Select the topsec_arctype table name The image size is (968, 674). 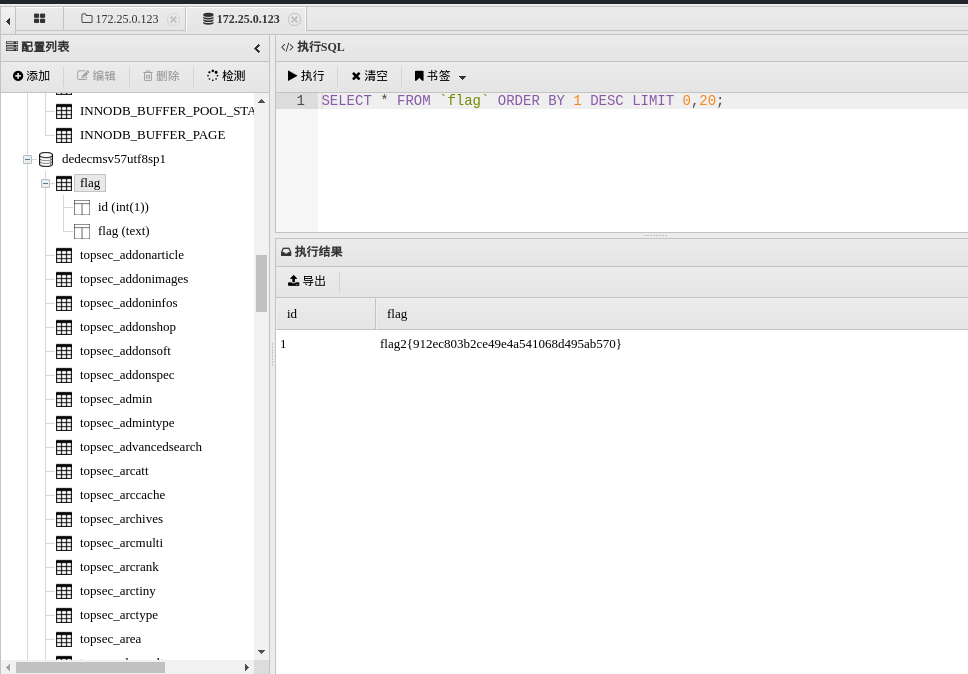(119, 615)
